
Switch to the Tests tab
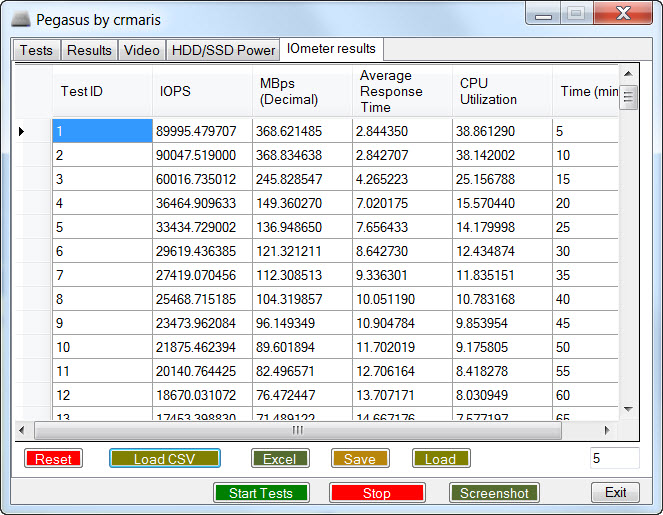(x=36, y=50)
